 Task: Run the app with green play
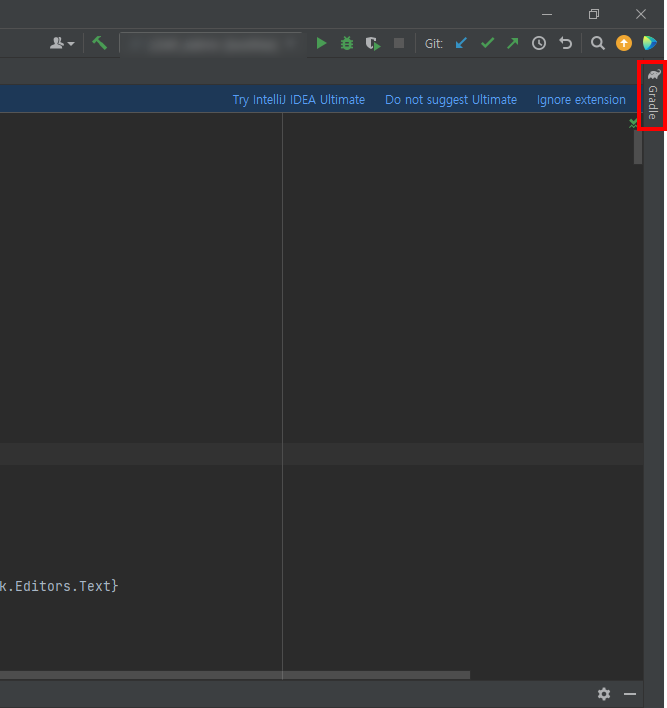[322, 43]
